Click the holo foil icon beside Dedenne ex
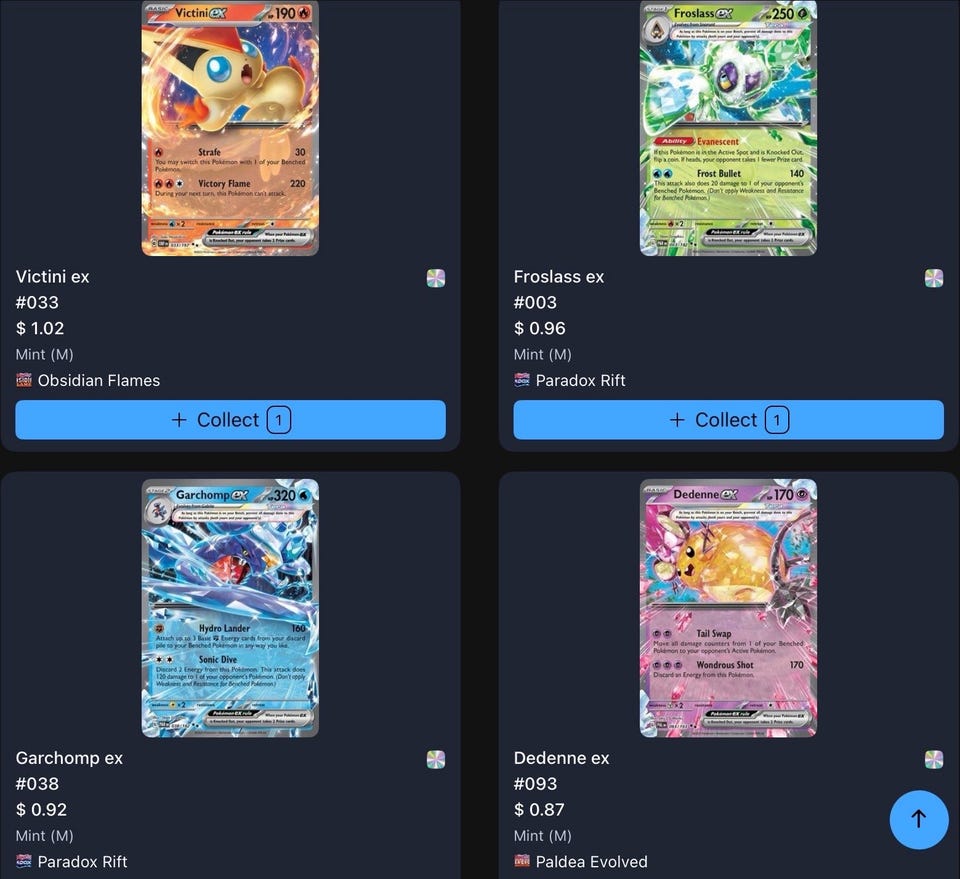 click(x=934, y=760)
